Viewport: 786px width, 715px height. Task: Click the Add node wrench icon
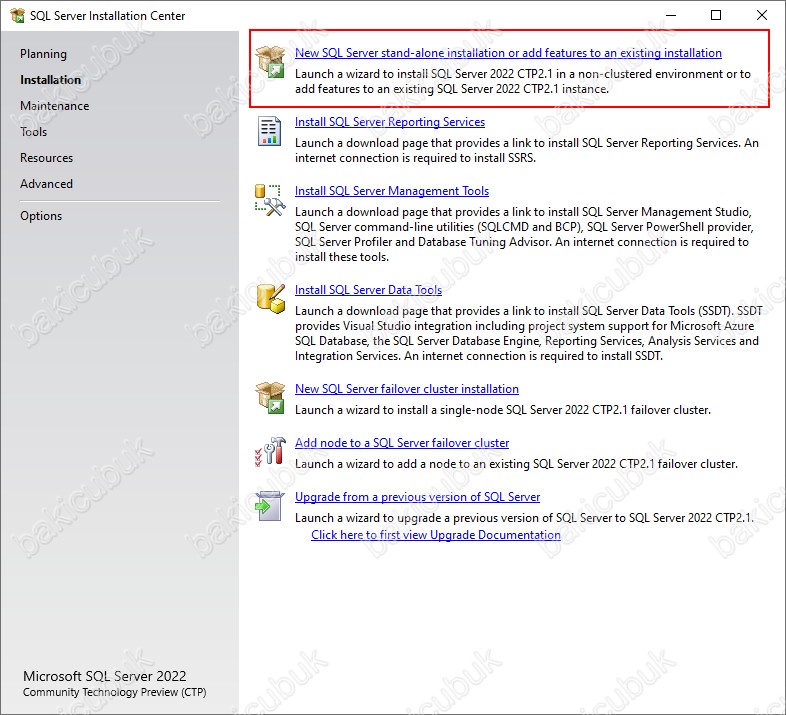pyautogui.click(x=270, y=451)
